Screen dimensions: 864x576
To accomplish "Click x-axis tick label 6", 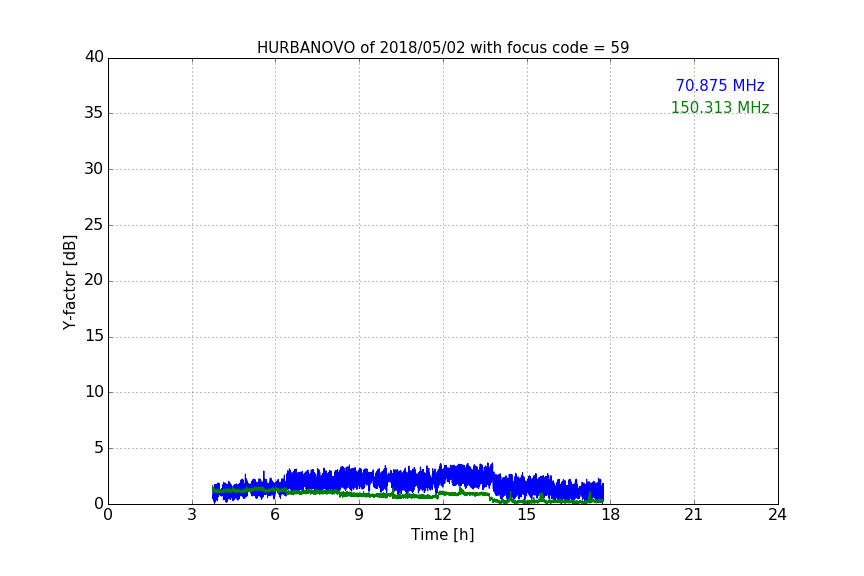I will point(276,515).
